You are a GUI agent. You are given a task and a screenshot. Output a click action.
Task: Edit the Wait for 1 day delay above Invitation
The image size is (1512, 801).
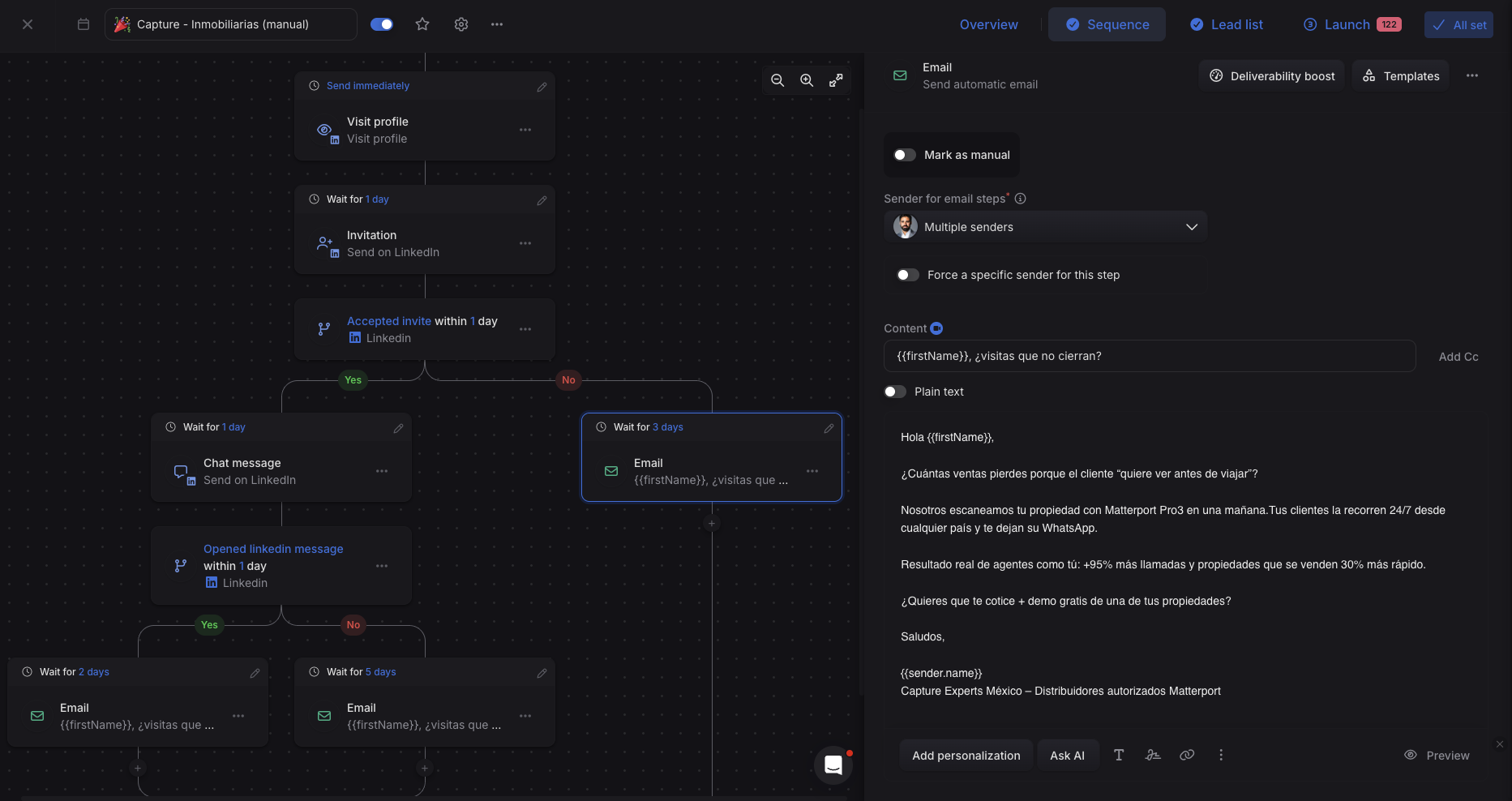coord(542,200)
